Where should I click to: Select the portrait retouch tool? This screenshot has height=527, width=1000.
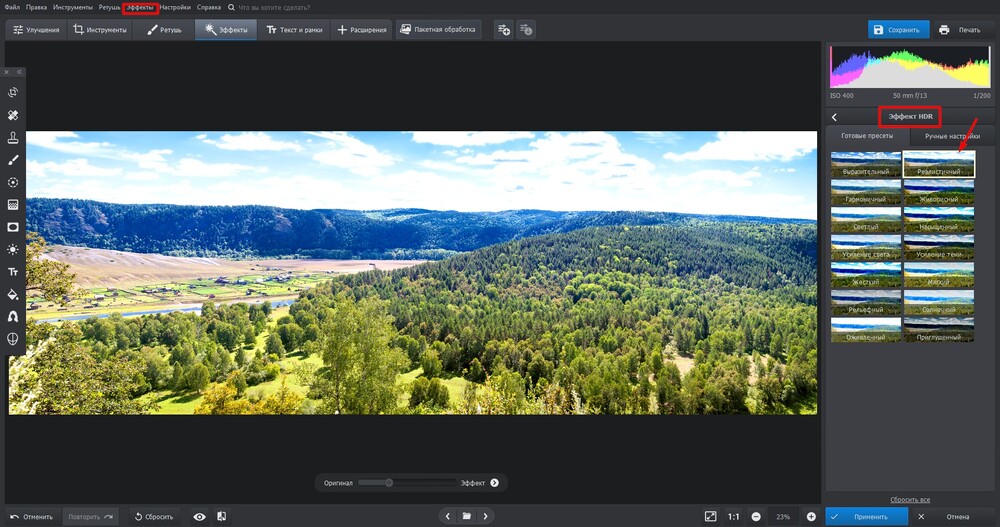13,316
